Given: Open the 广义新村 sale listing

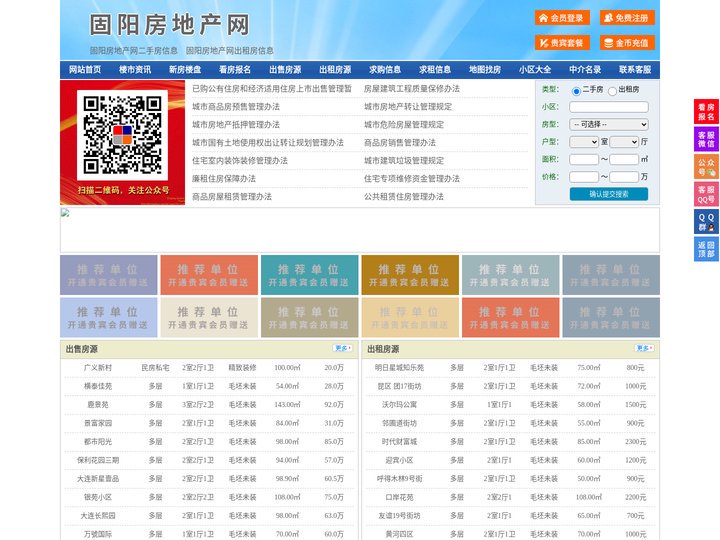Looking at the screenshot, I should (98, 368).
